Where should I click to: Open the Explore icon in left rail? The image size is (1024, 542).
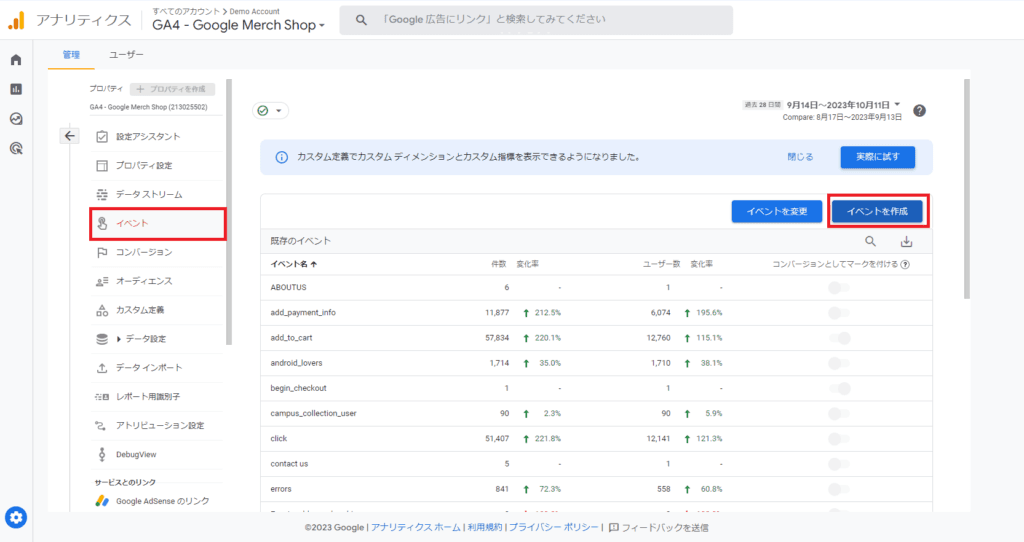[16, 119]
